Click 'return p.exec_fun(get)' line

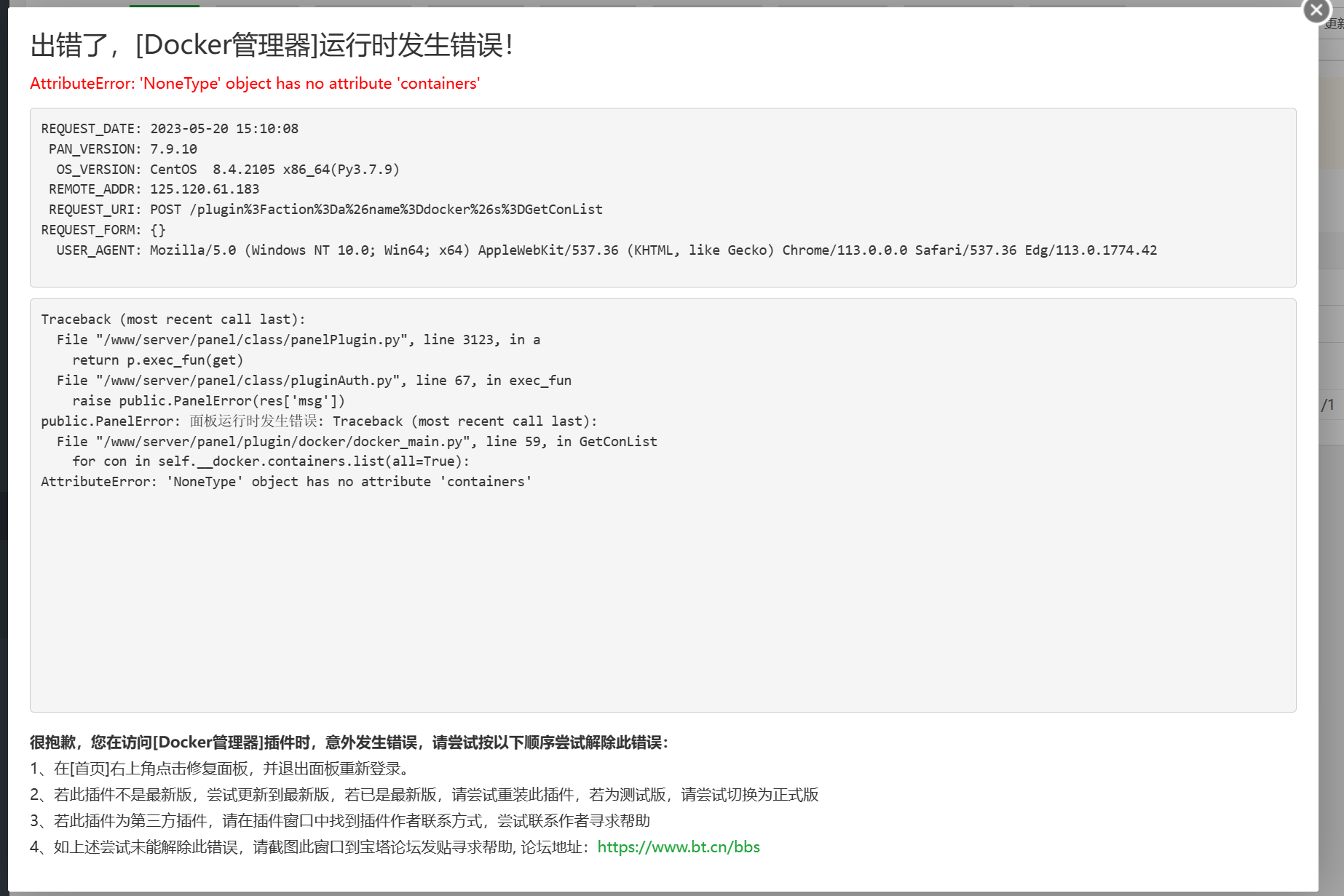pyautogui.click(x=157, y=360)
